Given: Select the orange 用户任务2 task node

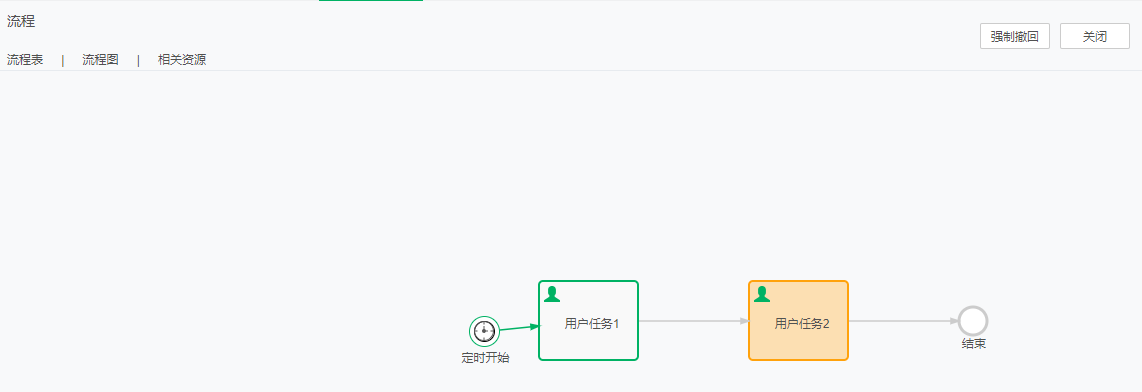Looking at the screenshot, I should point(798,321).
